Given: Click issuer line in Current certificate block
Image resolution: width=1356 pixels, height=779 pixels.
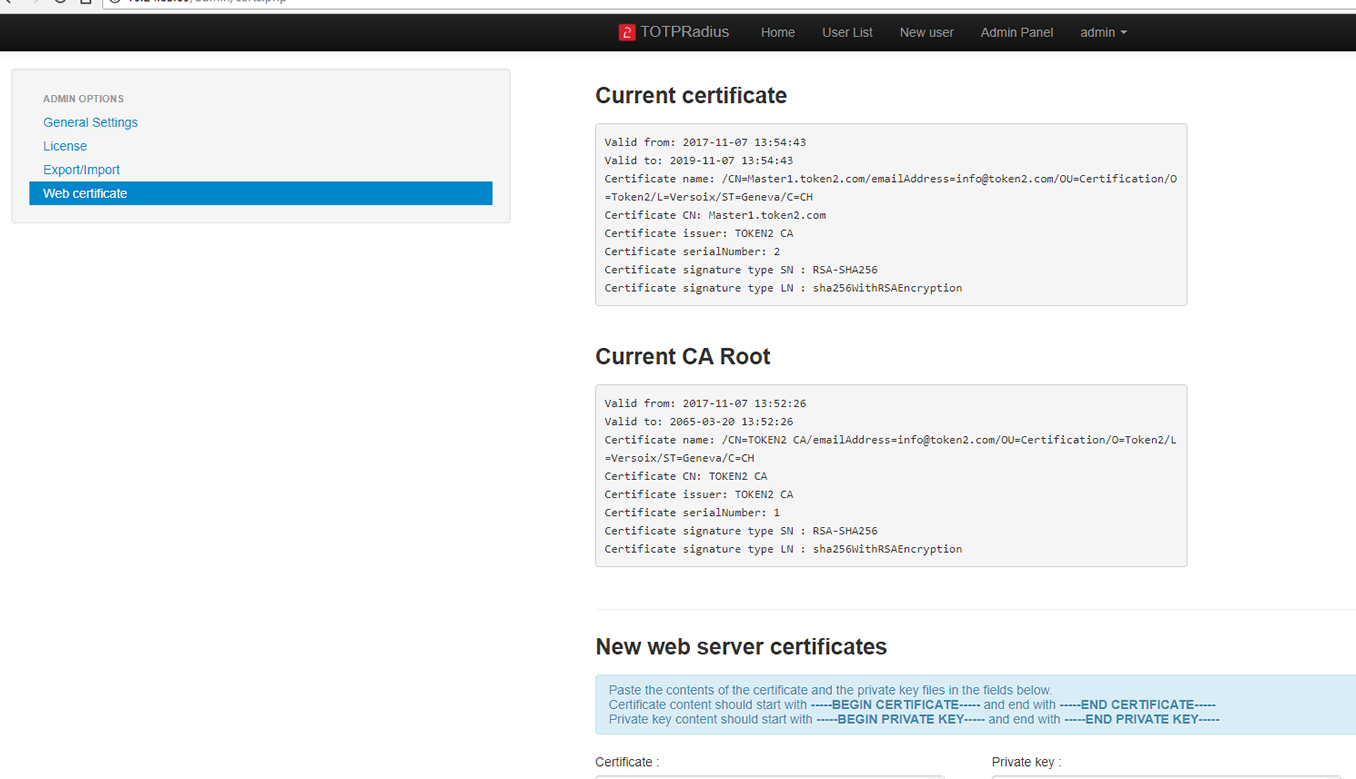Looking at the screenshot, I should (699, 233).
